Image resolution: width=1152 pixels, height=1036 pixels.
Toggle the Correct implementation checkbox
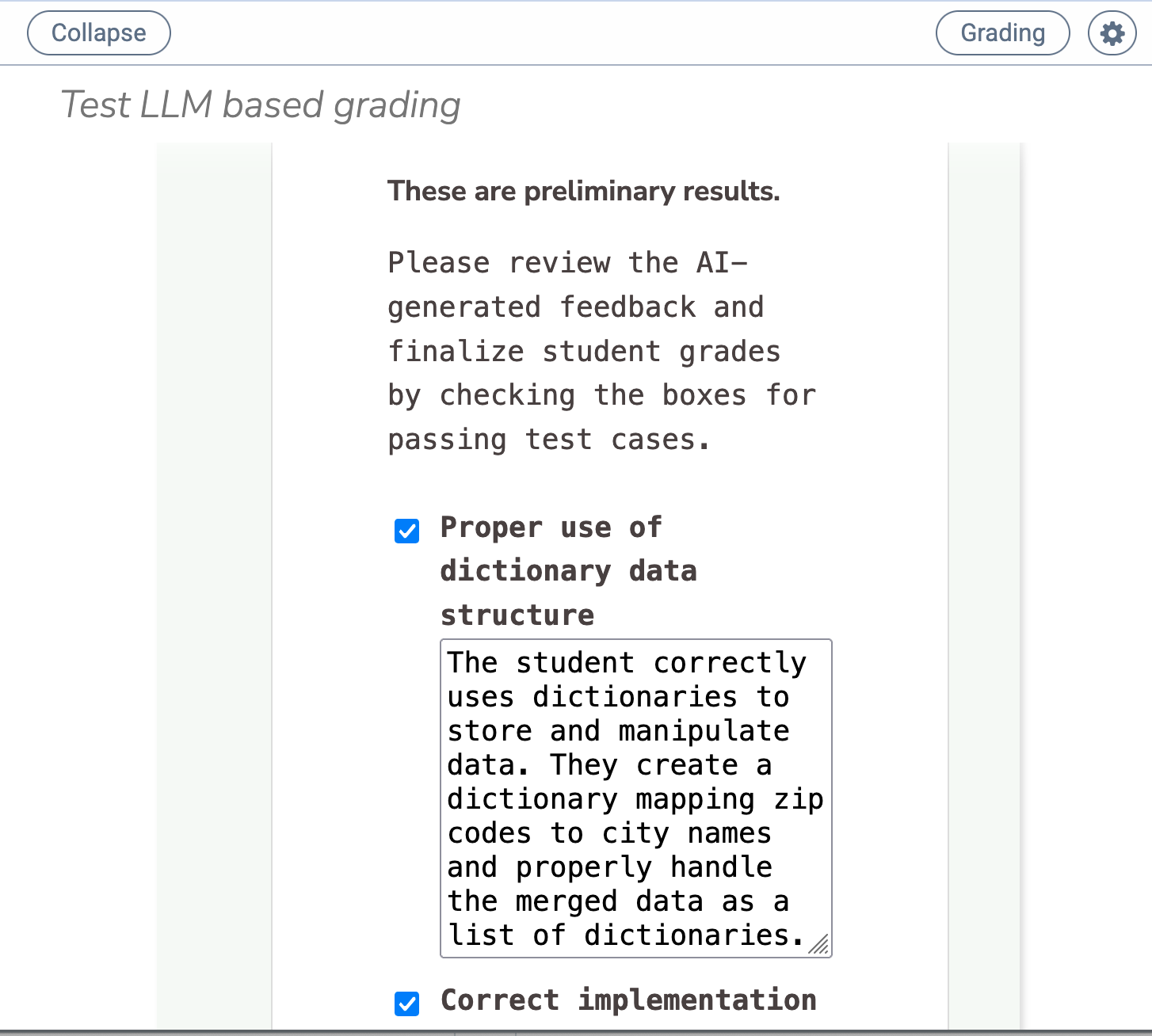[407, 1004]
